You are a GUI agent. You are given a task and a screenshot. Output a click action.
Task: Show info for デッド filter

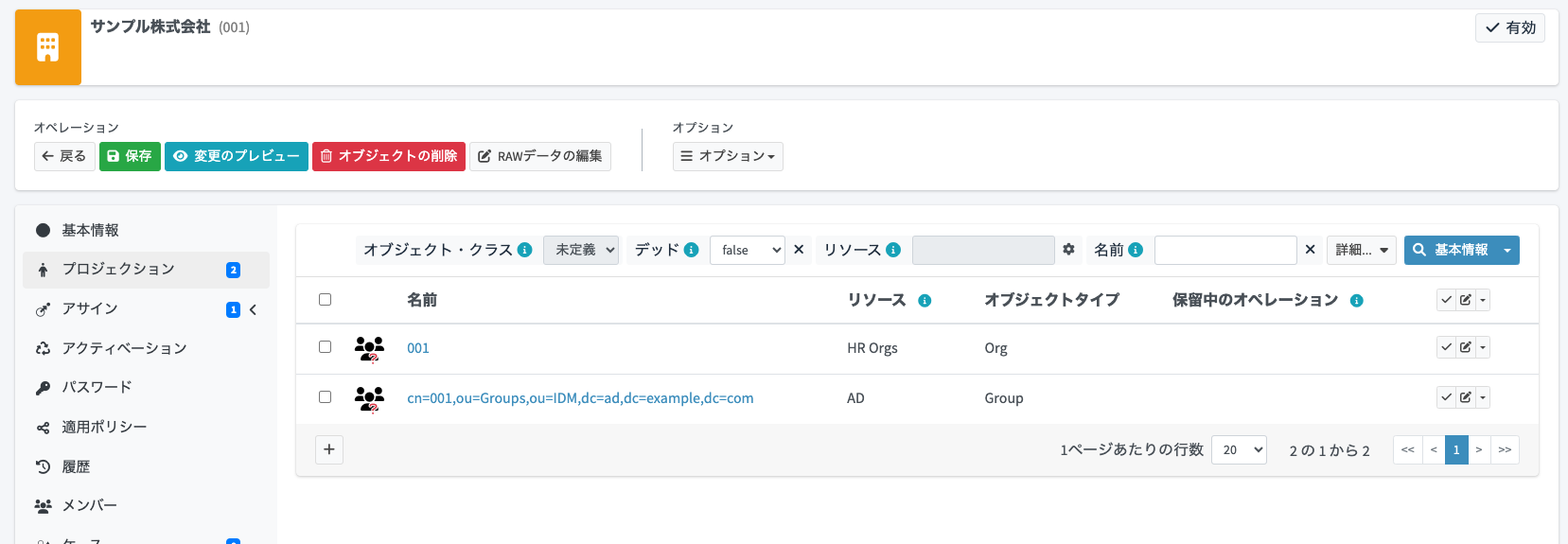pos(692,250)
